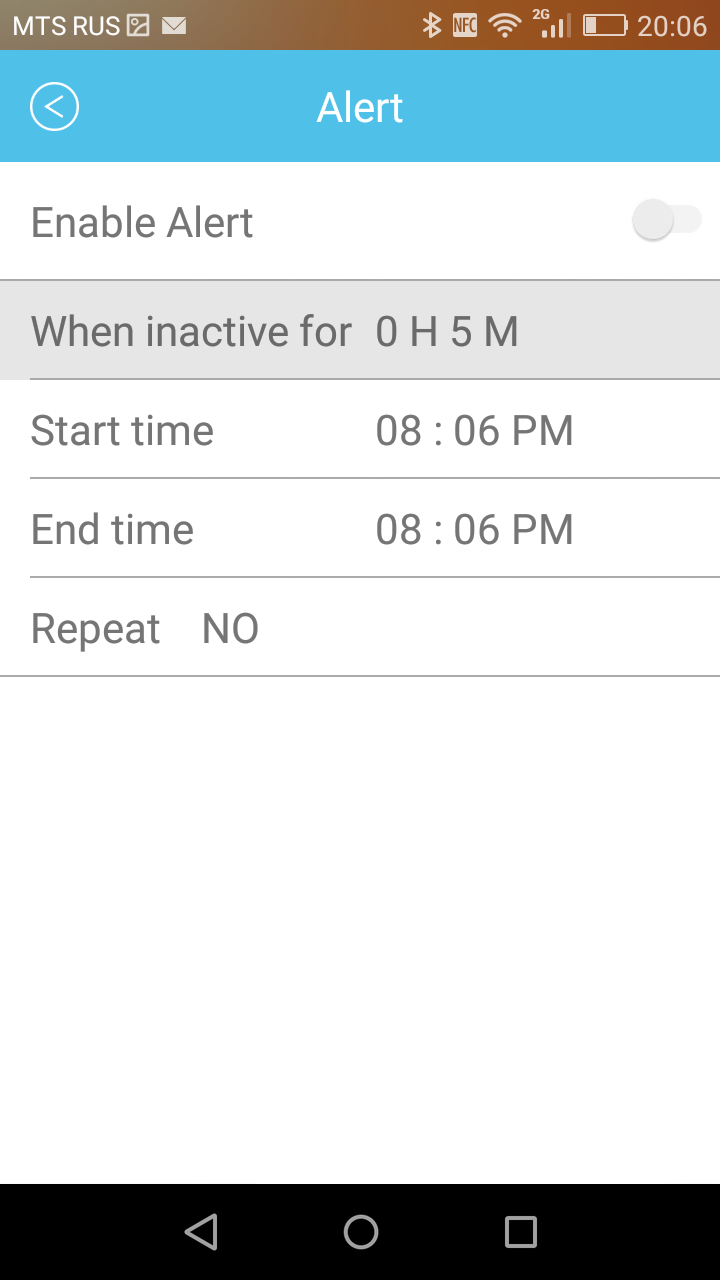
Task: Tap the image notification icon
Action: coord(138,25)
